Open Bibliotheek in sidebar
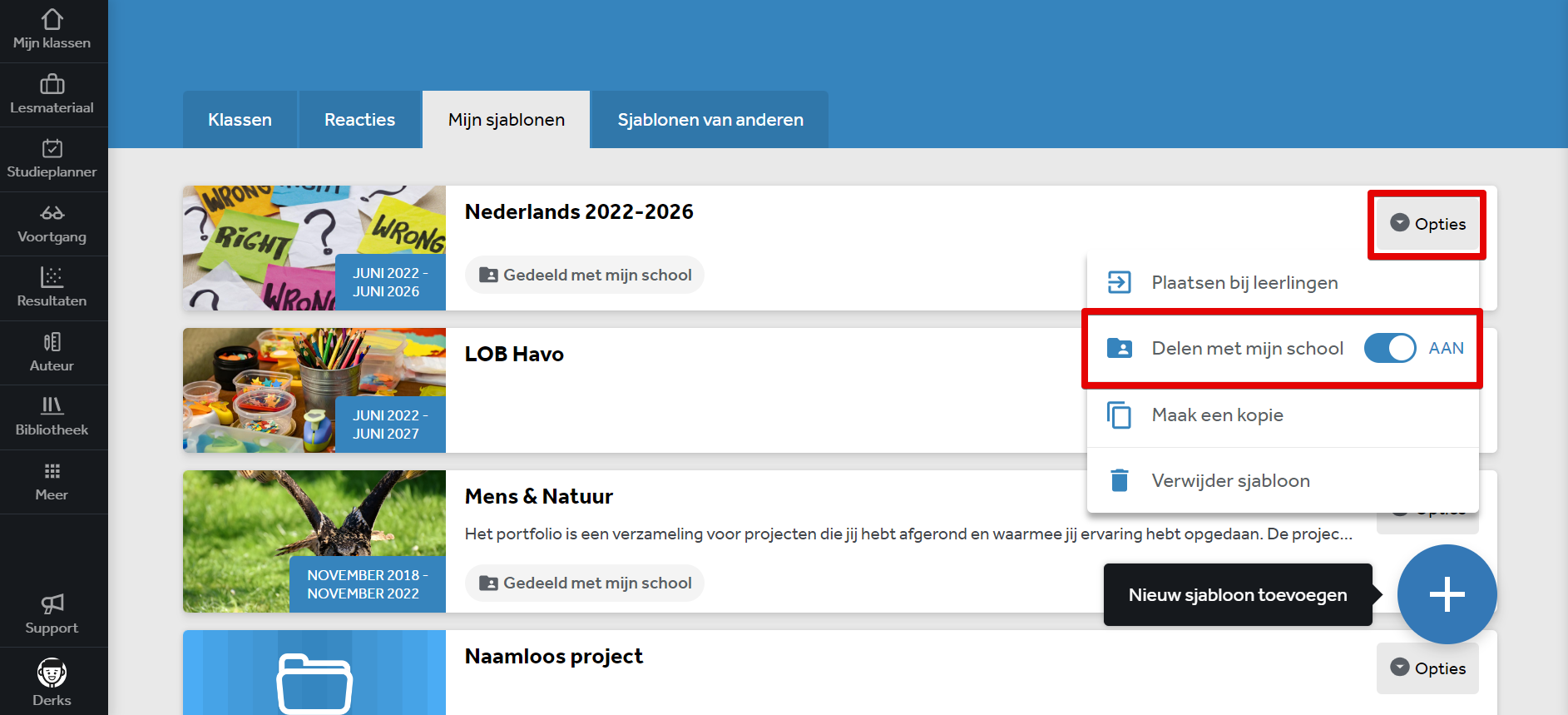The image size is (1568, 715). pos(52,417)
